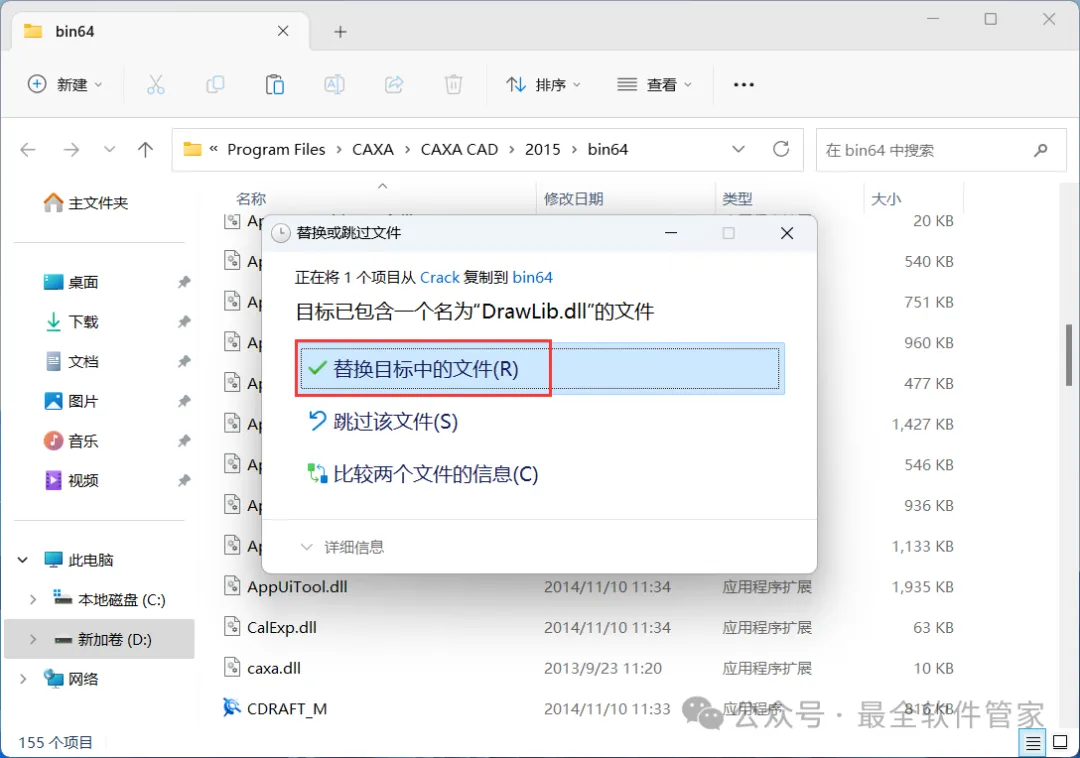Click the Copy icon in toolbar
Viewport: 1080px width, 758px height.
215,85
